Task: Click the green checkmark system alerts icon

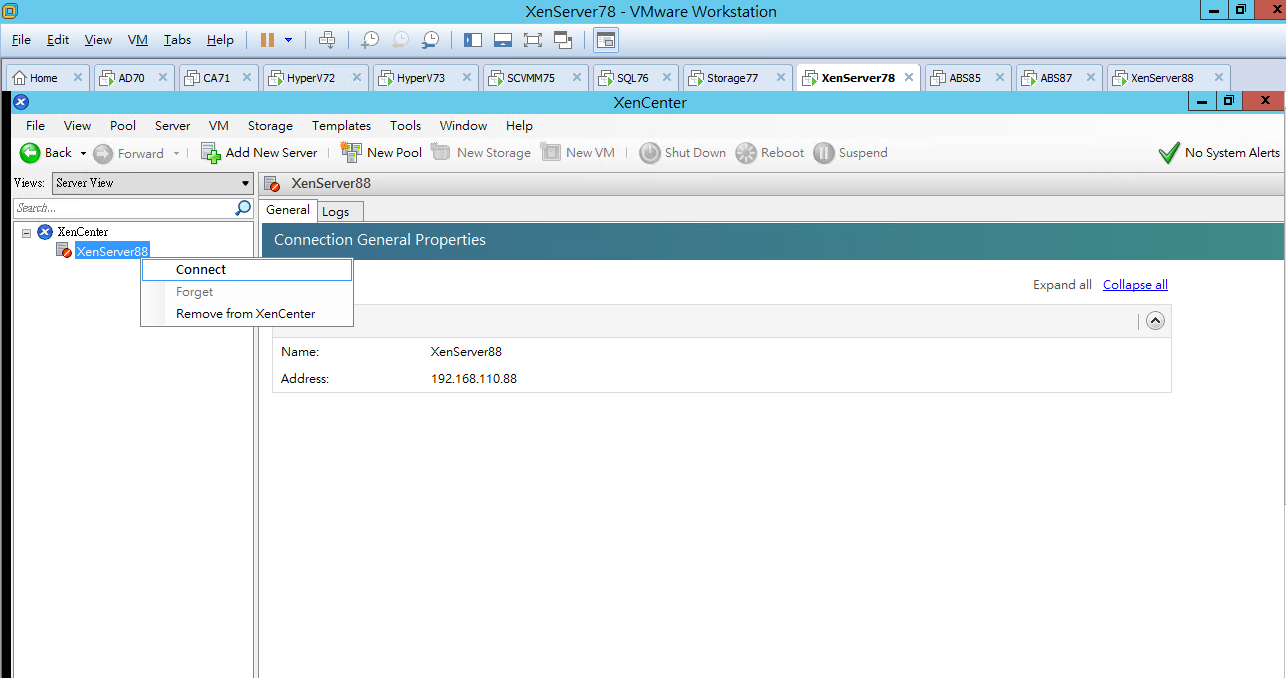Action: coord(1169,153)
